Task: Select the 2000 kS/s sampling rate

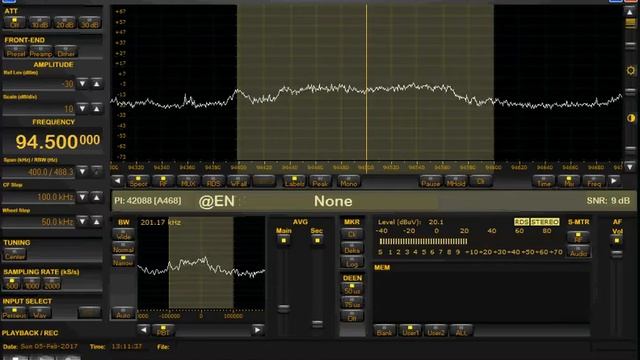Action: 52,284
